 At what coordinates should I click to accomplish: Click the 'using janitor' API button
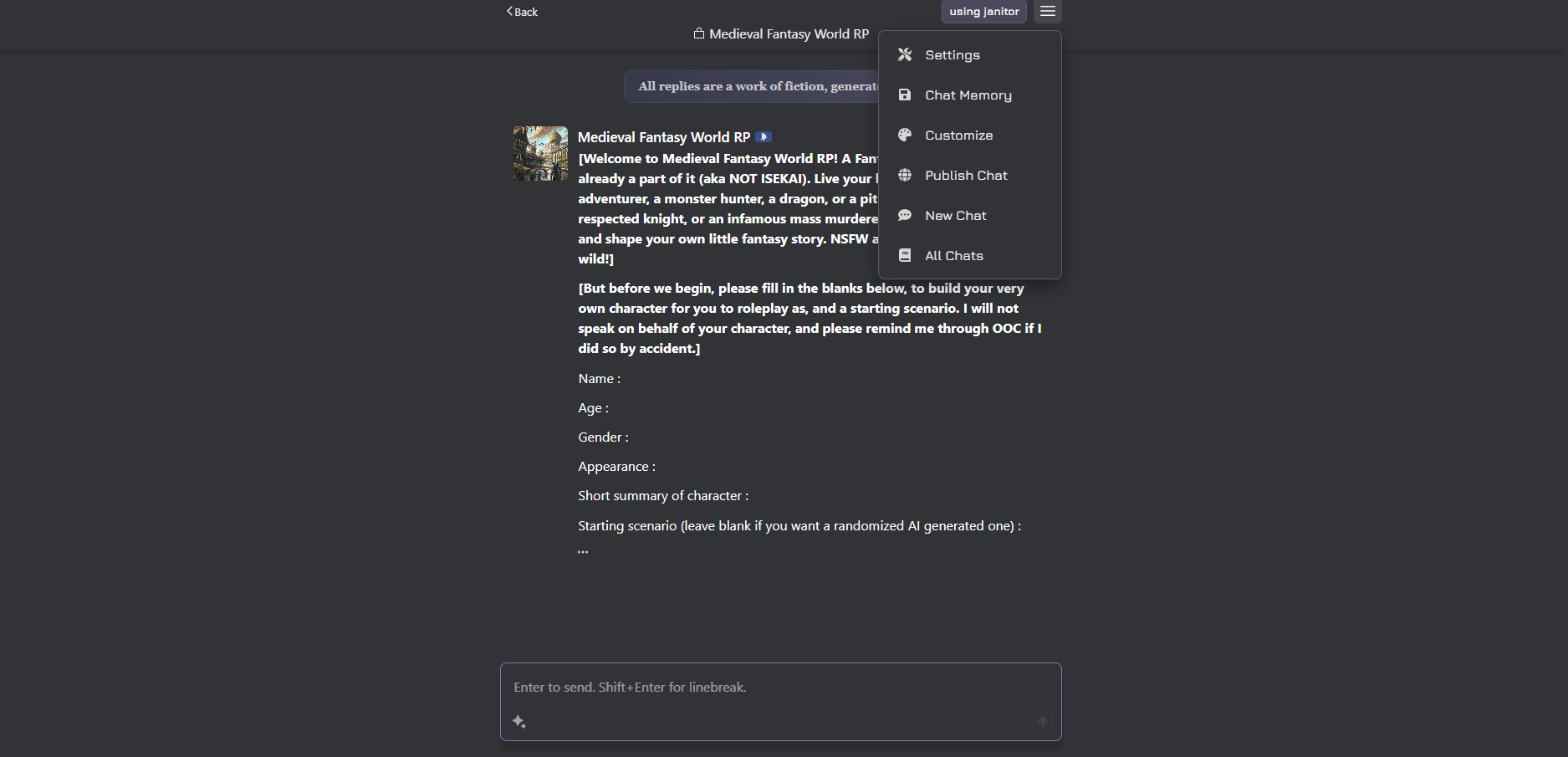tap(984, 12)
